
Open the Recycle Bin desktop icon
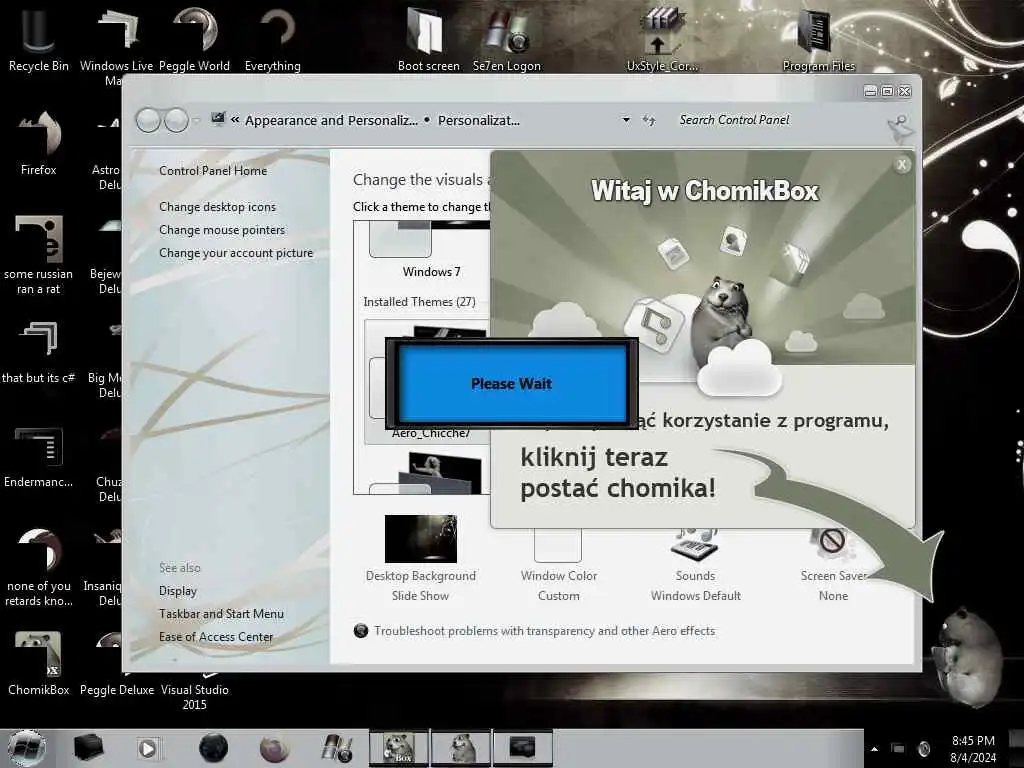[x=39, y=38]
